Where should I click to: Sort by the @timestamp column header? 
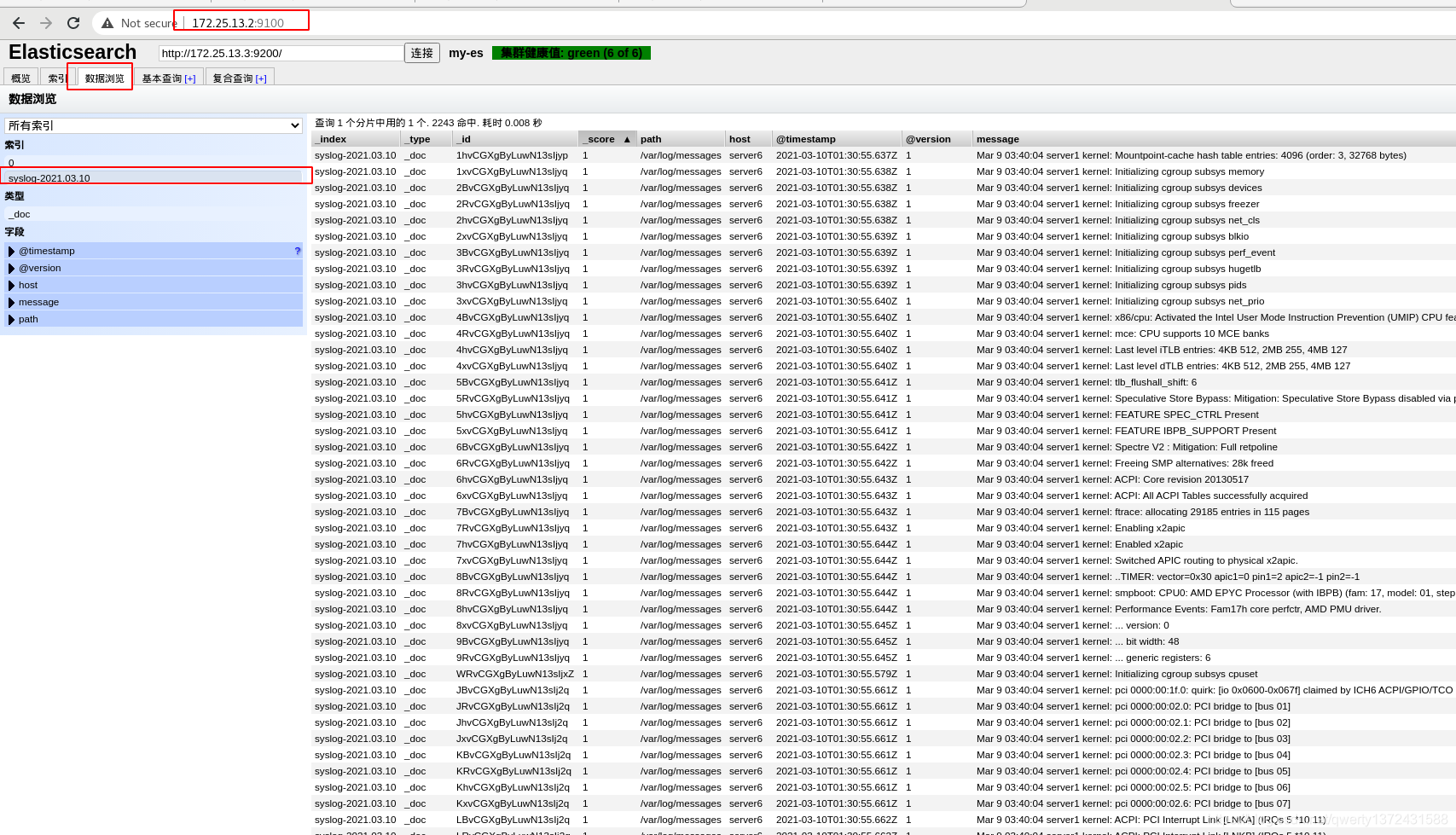pos(837,139)
